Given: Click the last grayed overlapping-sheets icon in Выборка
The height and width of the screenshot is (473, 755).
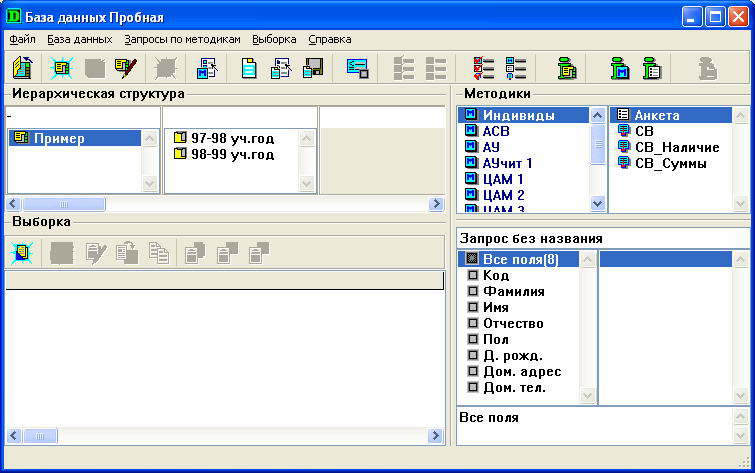Looking at the screenshot, I should coord(259,252).
